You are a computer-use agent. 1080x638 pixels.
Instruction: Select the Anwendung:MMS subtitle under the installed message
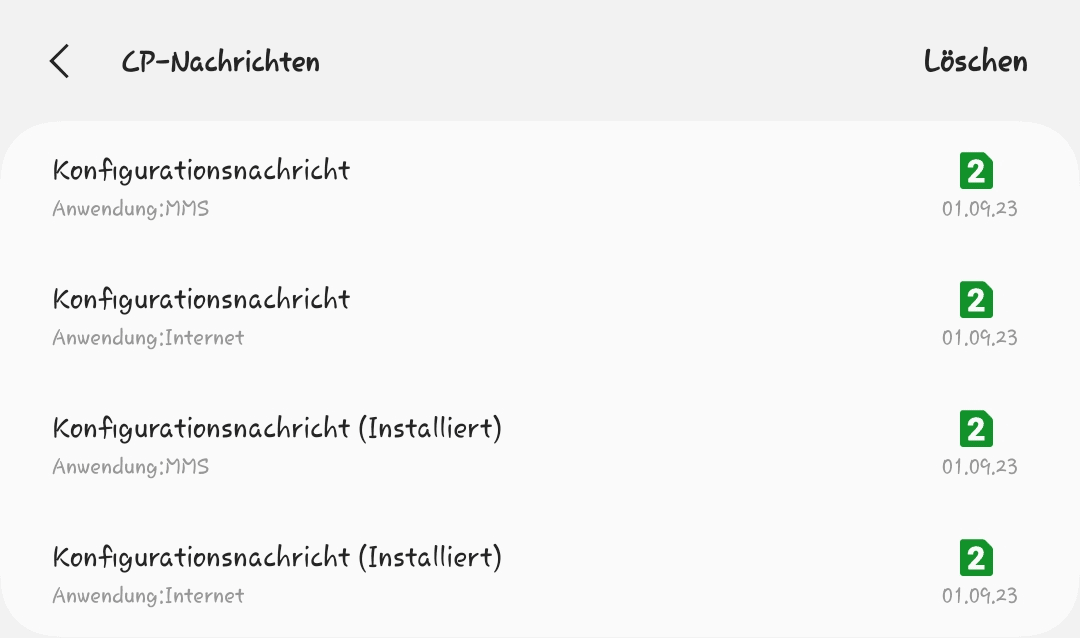point(131,467)
